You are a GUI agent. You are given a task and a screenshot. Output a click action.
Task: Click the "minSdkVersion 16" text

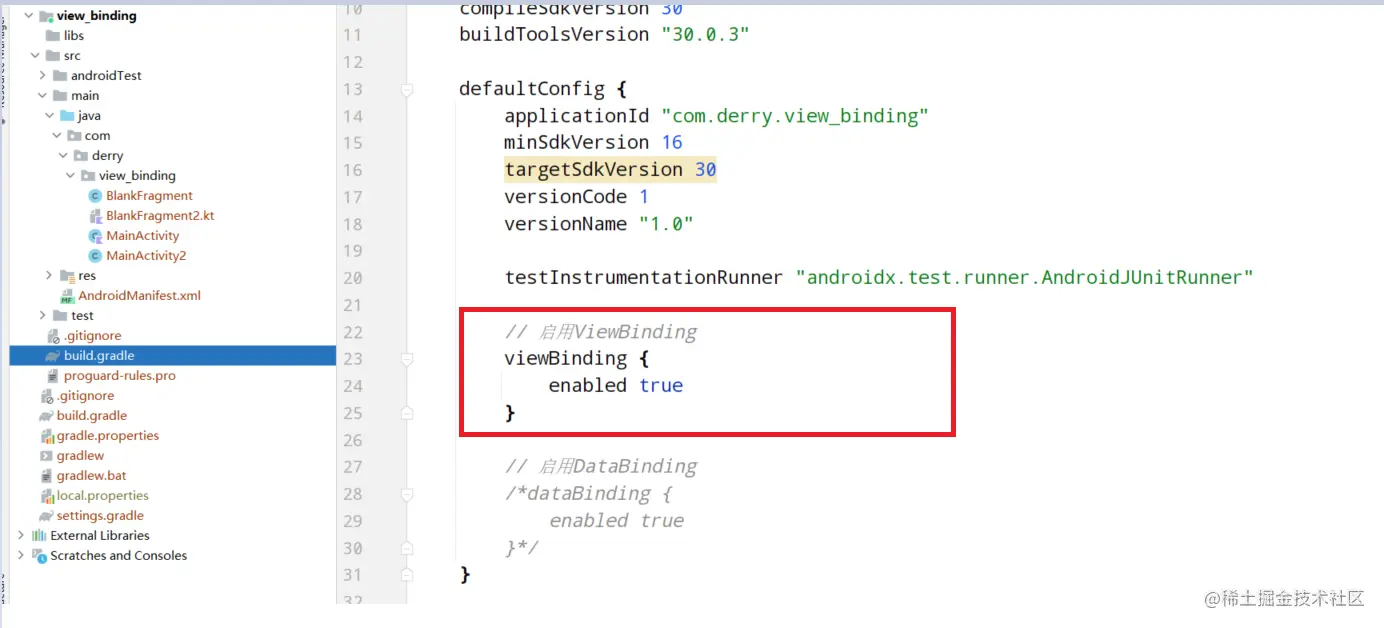point(593,143)
